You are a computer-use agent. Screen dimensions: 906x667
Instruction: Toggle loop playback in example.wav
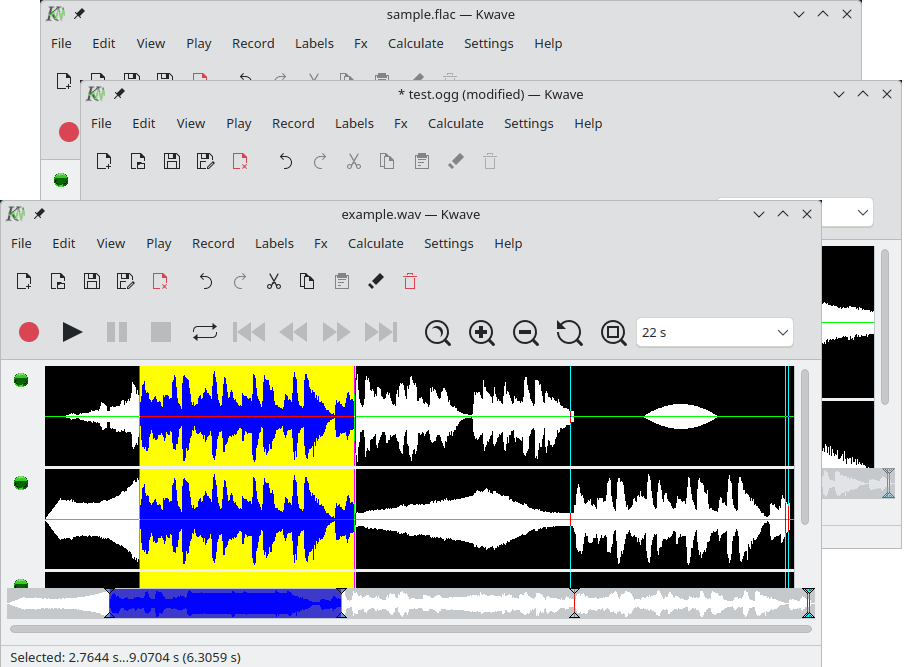click(205, 332)
